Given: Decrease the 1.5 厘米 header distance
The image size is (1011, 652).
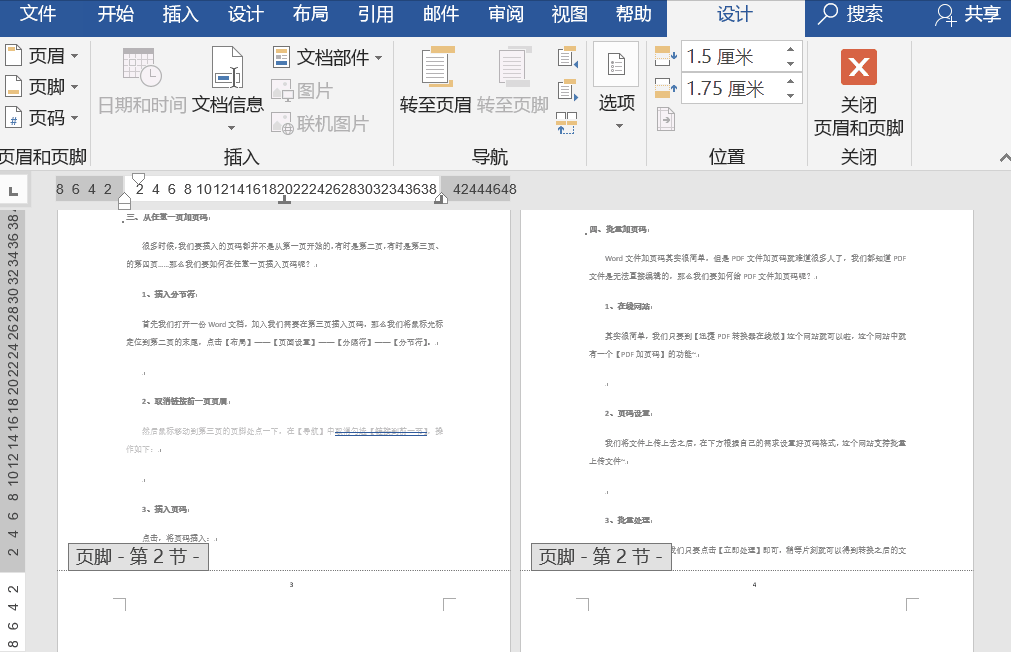Looking at the screenshot, I should click(x=790, y=64).
